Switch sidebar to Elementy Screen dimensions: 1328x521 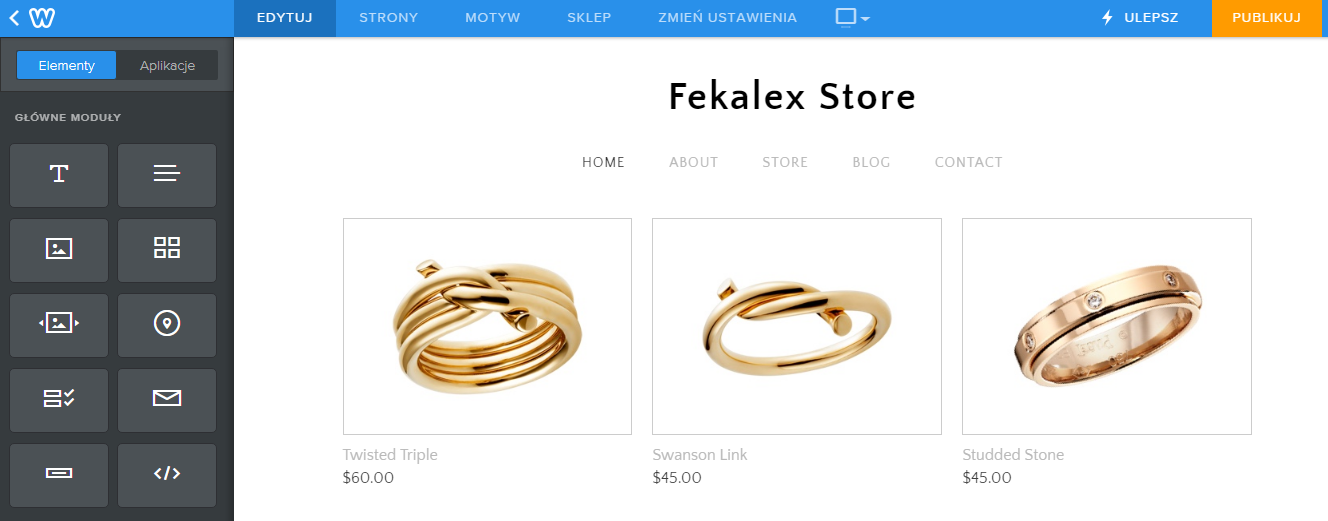(x=67, y=66)
